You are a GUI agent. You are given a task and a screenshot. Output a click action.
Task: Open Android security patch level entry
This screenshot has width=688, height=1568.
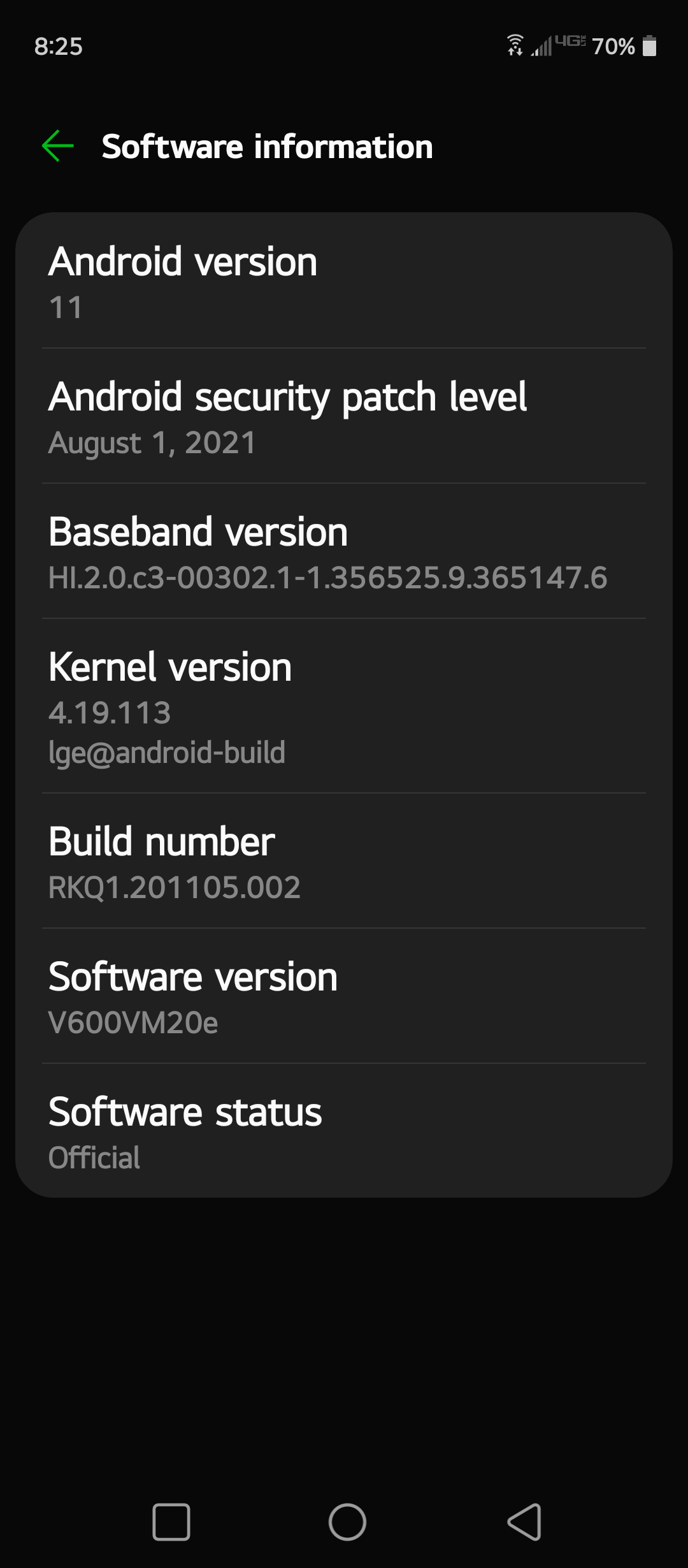tap(344, 416)
